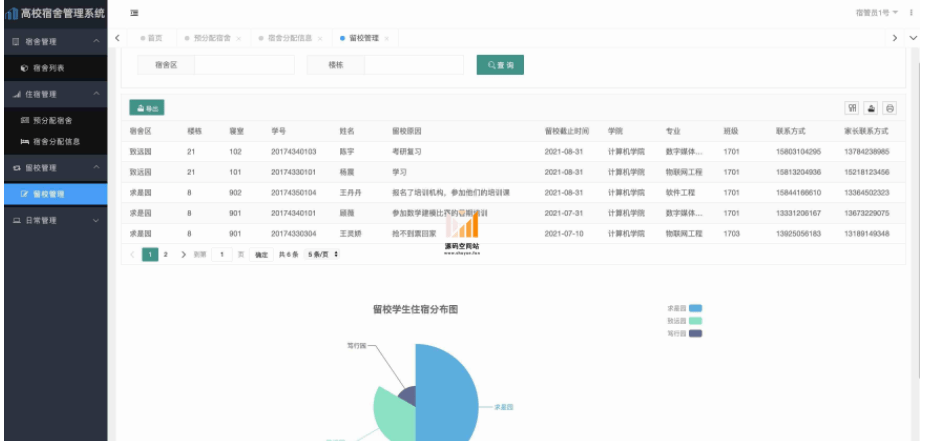Click the reason cell 考研复习
Viewport: 927px width, 441px height.
[x=407, y=152]
